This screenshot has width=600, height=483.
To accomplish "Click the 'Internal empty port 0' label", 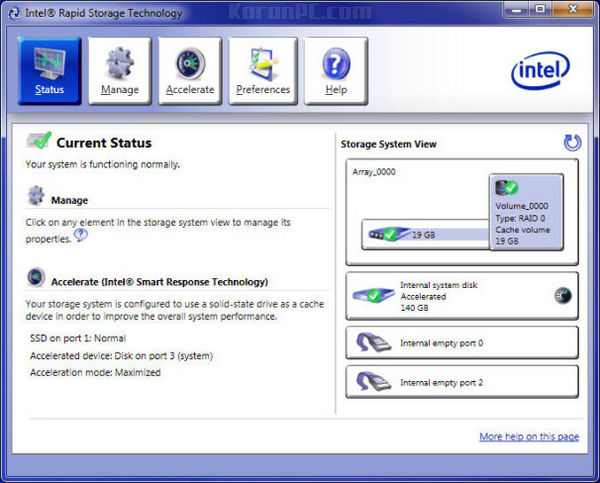I will click(442, 343).
